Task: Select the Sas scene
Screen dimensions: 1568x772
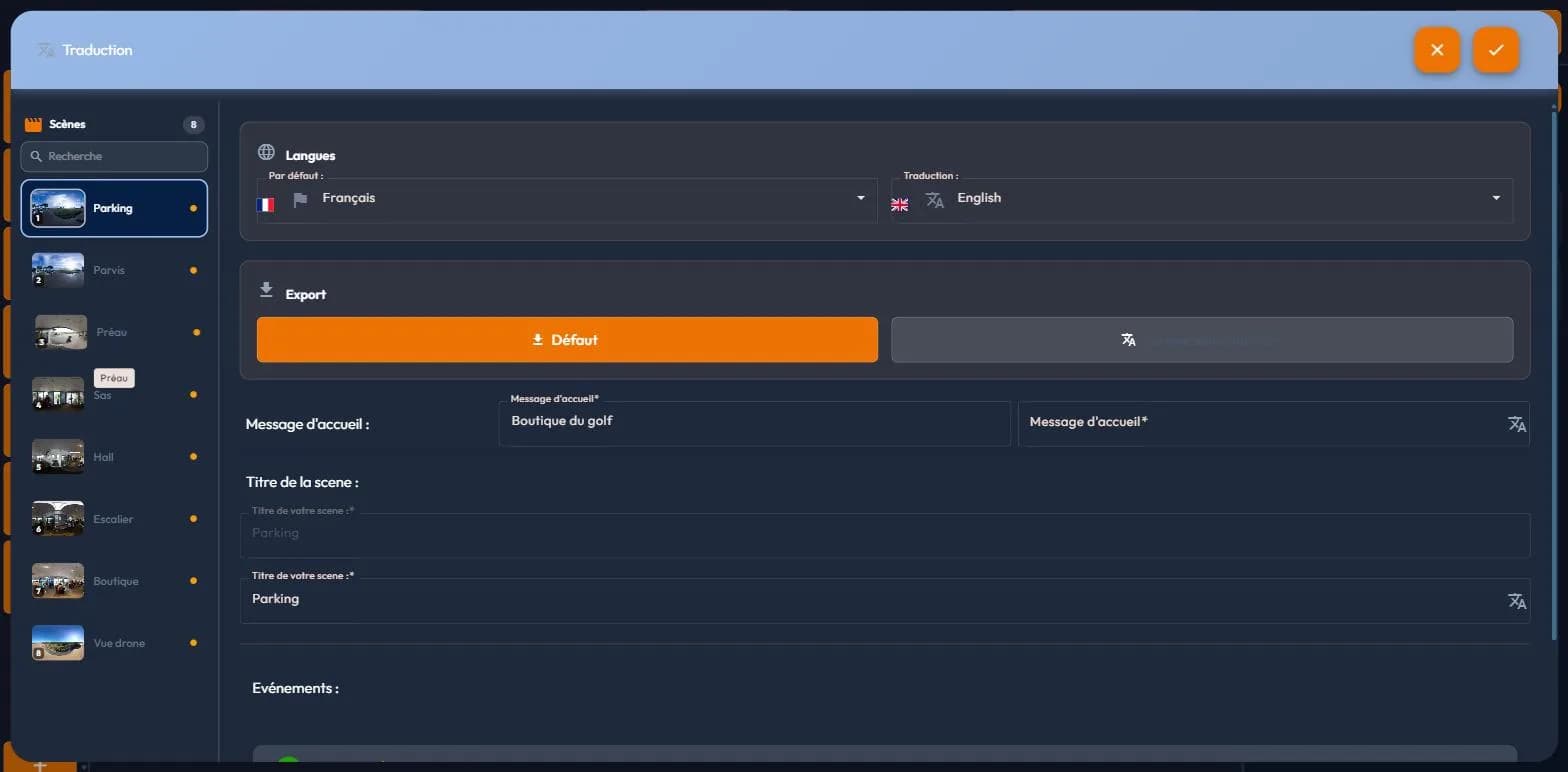Action: point(114,394)
